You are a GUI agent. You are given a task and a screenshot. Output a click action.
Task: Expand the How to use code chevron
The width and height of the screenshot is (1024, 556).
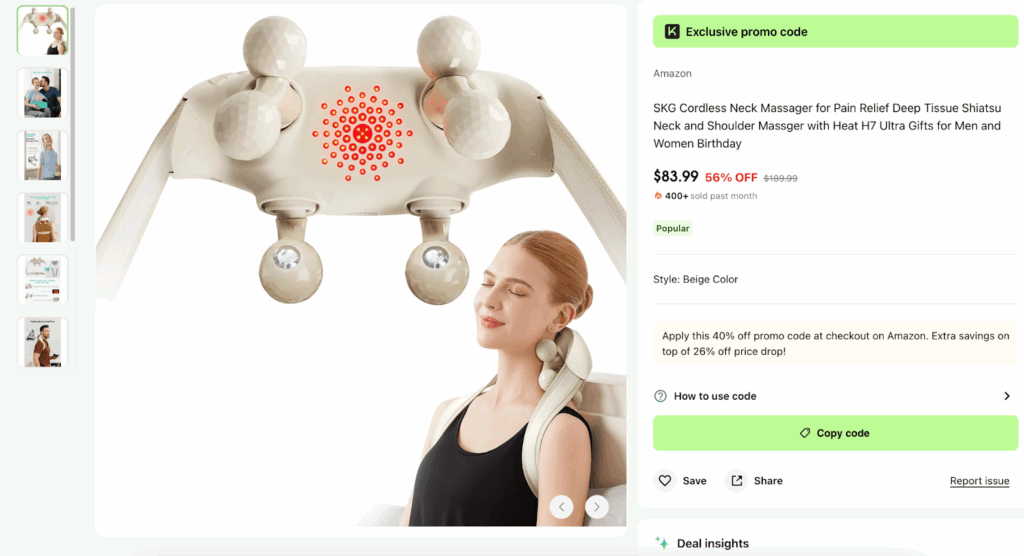pos(1007,396)
